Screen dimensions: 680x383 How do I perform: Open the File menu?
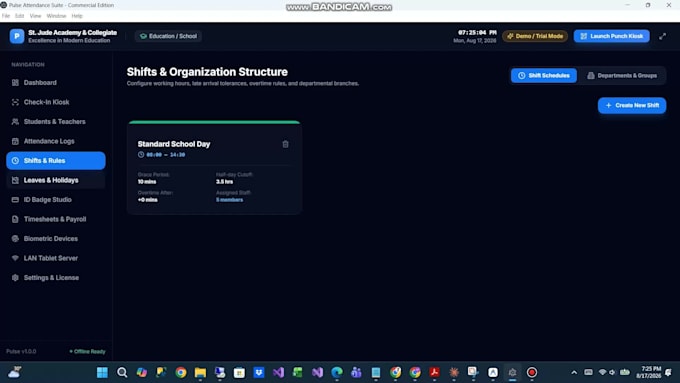click(x=6, y=16)
